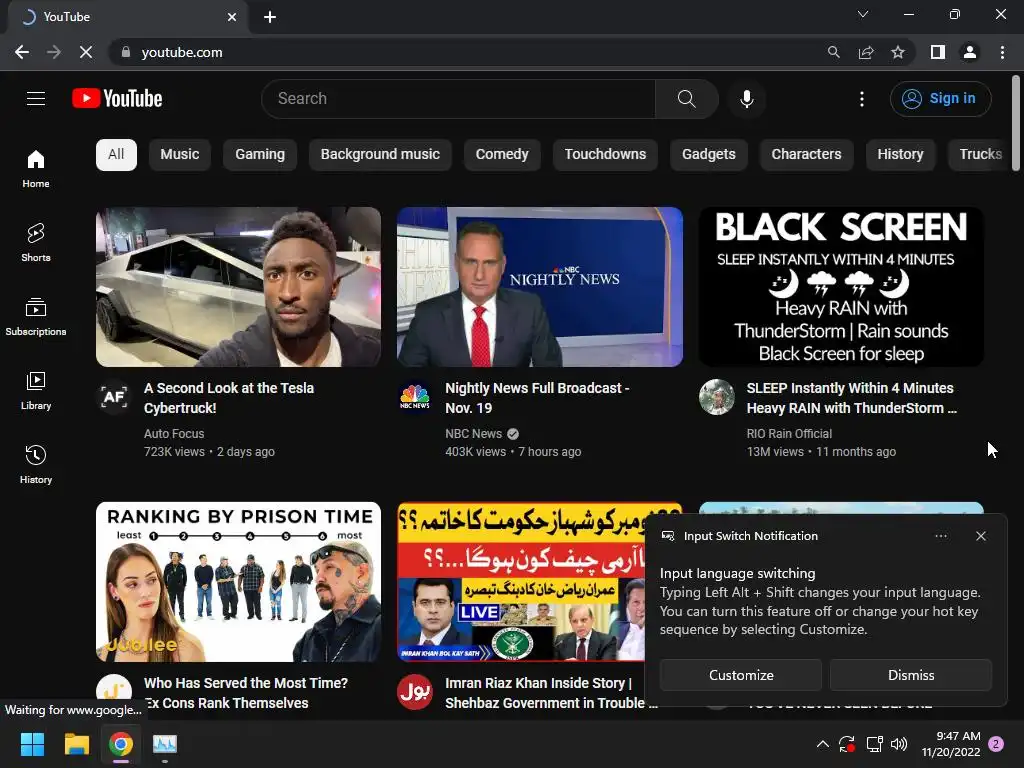This screenshot has height=768, width=1024.
Task: Select the Music filter chip
Action: click(x=180, y=155)
